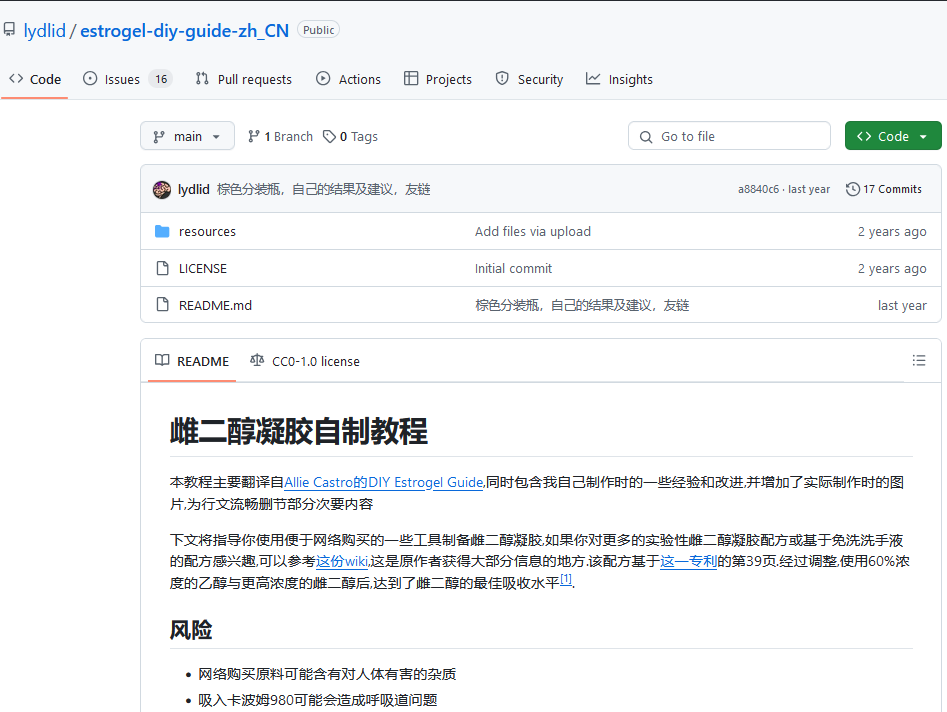Image resolution: width=947 pixels, height=712 pixels.
Task: Jump to footnote [1] reference
Action: tap(566, 579)
